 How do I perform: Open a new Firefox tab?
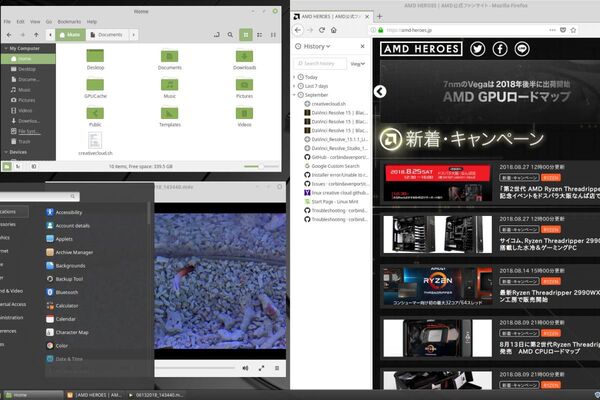(380, 16)
